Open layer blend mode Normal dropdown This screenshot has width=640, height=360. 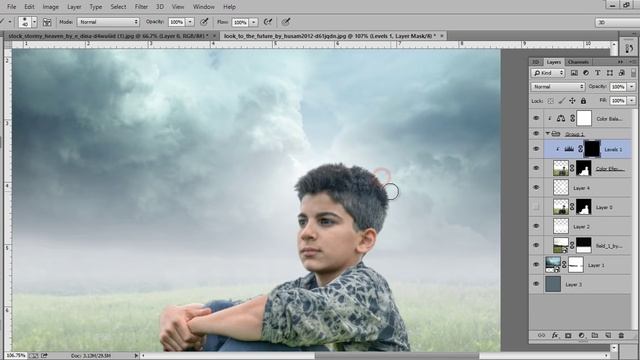[558, 87]
